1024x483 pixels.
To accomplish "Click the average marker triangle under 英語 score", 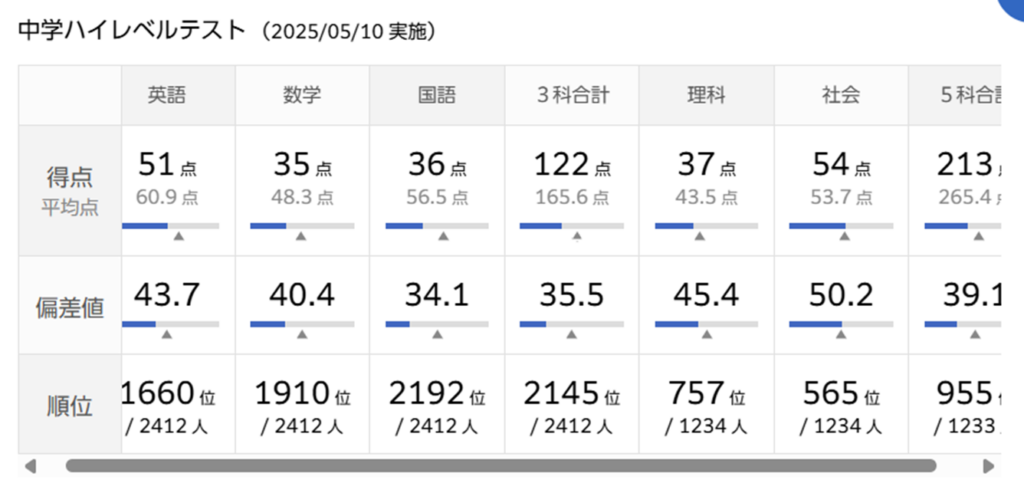I will [179, 237].
